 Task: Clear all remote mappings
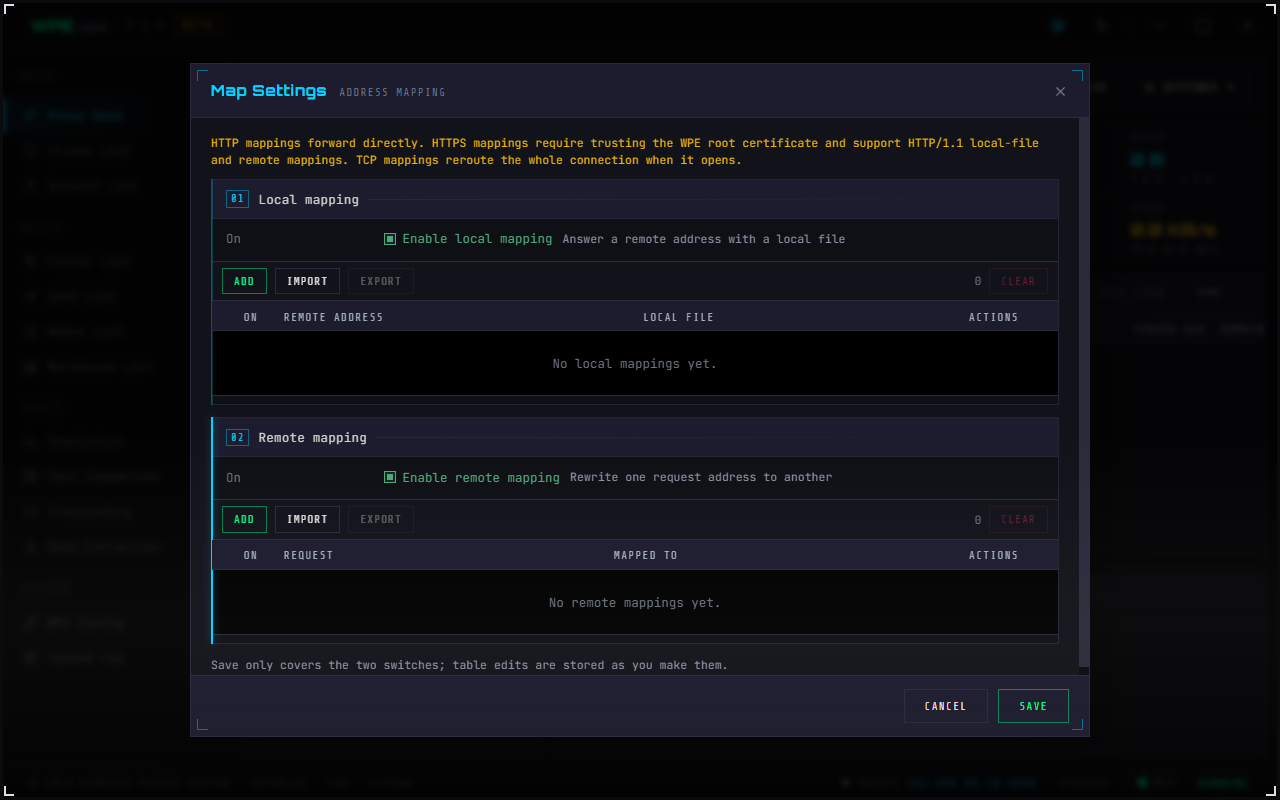1018,519
